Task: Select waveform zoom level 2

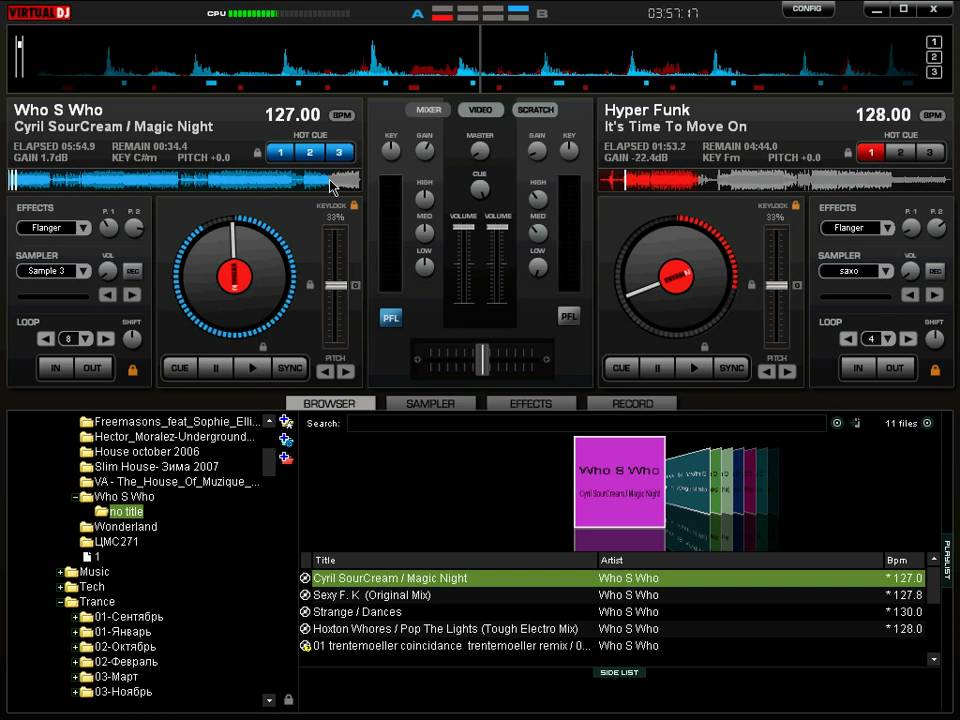Action: coord(934,57)
